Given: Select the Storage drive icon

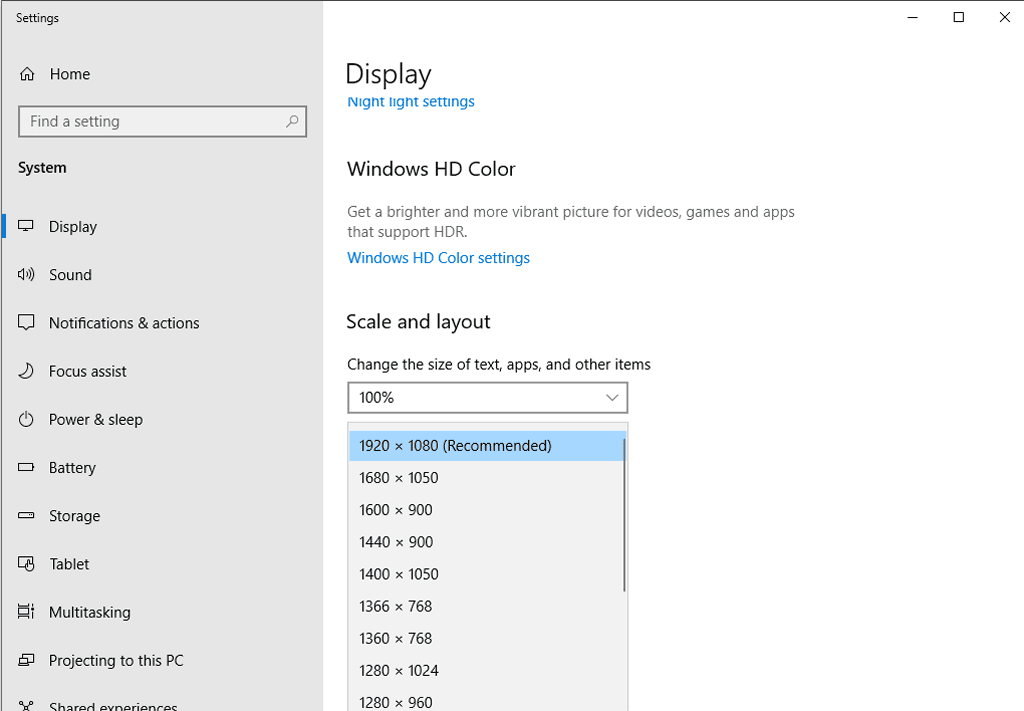Looking at the screenshot, I should coord(26,515).
